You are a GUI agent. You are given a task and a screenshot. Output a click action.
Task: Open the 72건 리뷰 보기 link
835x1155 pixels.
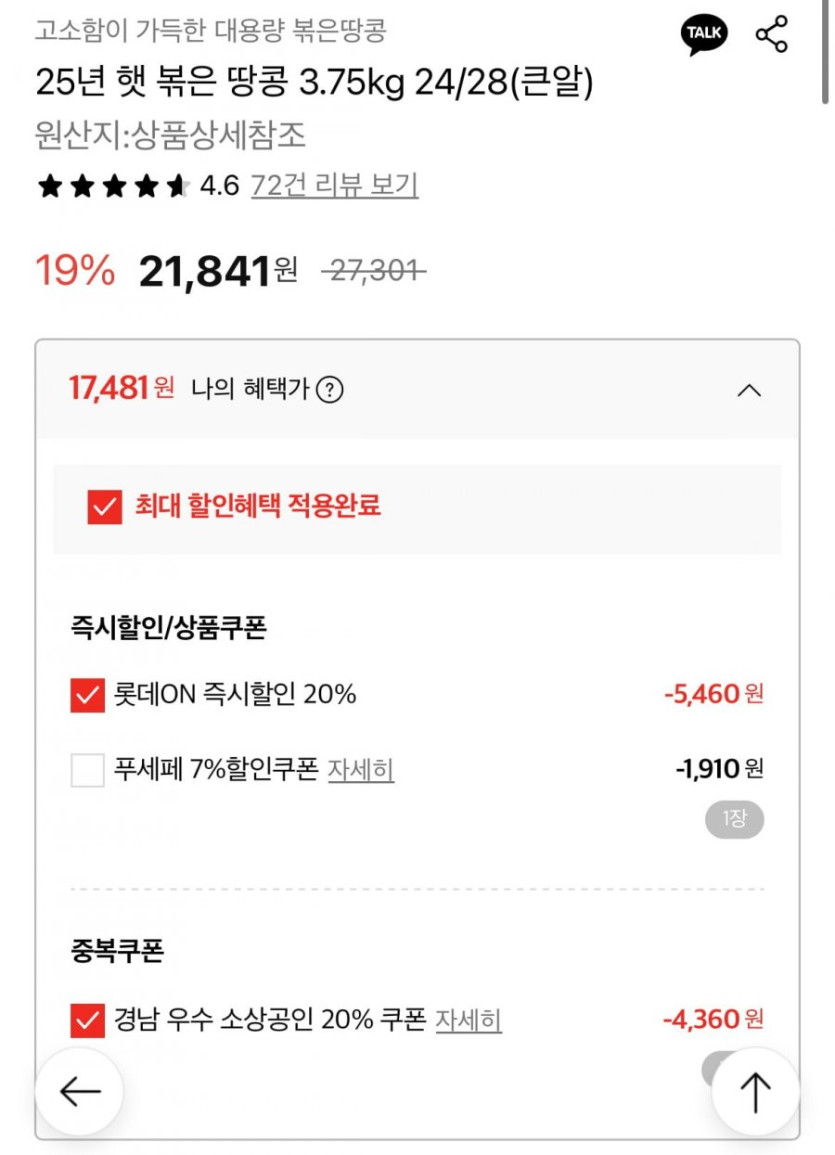click(334, 186)
